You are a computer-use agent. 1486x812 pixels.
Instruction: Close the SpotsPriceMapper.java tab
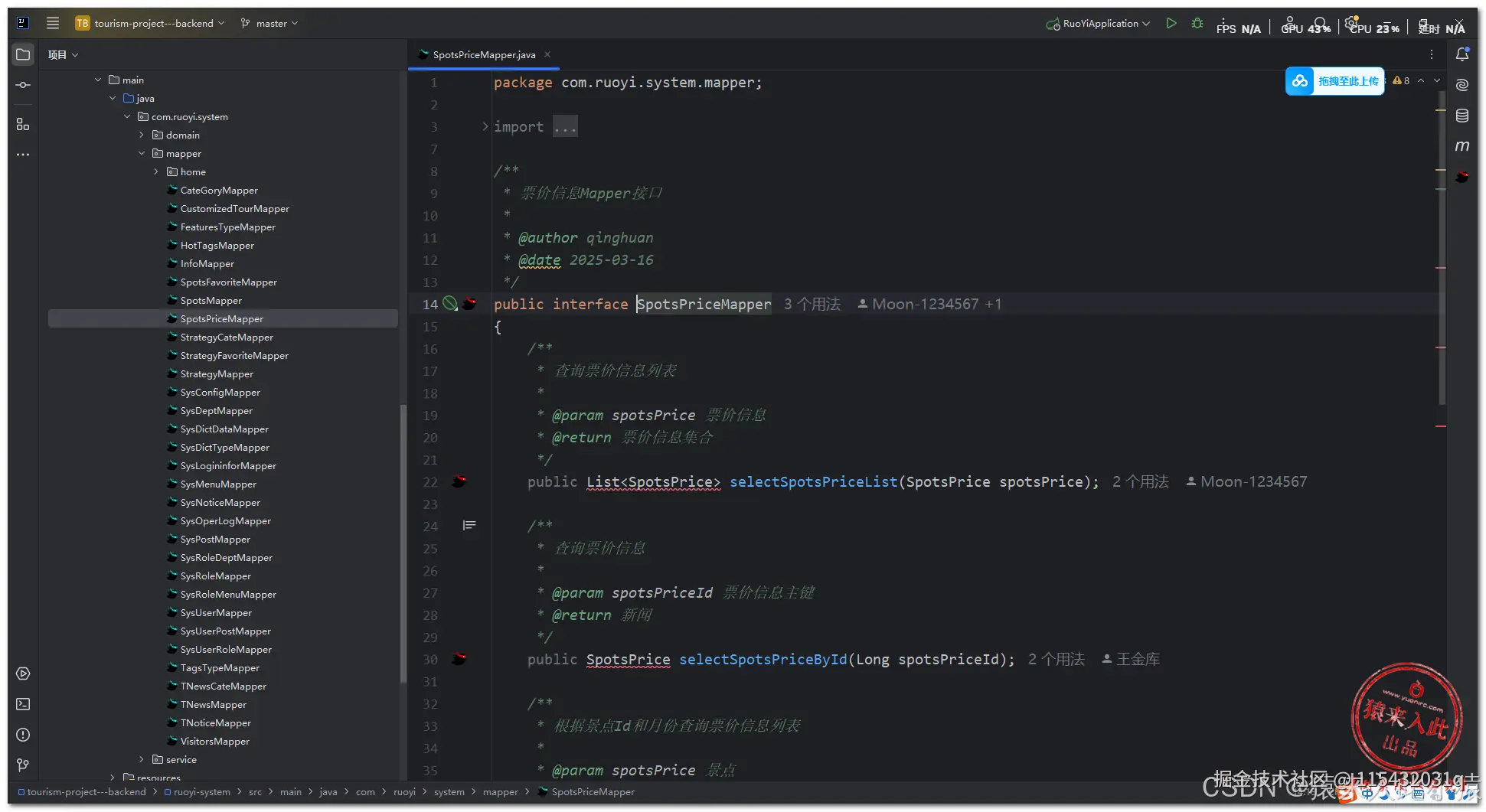[547, 54]
